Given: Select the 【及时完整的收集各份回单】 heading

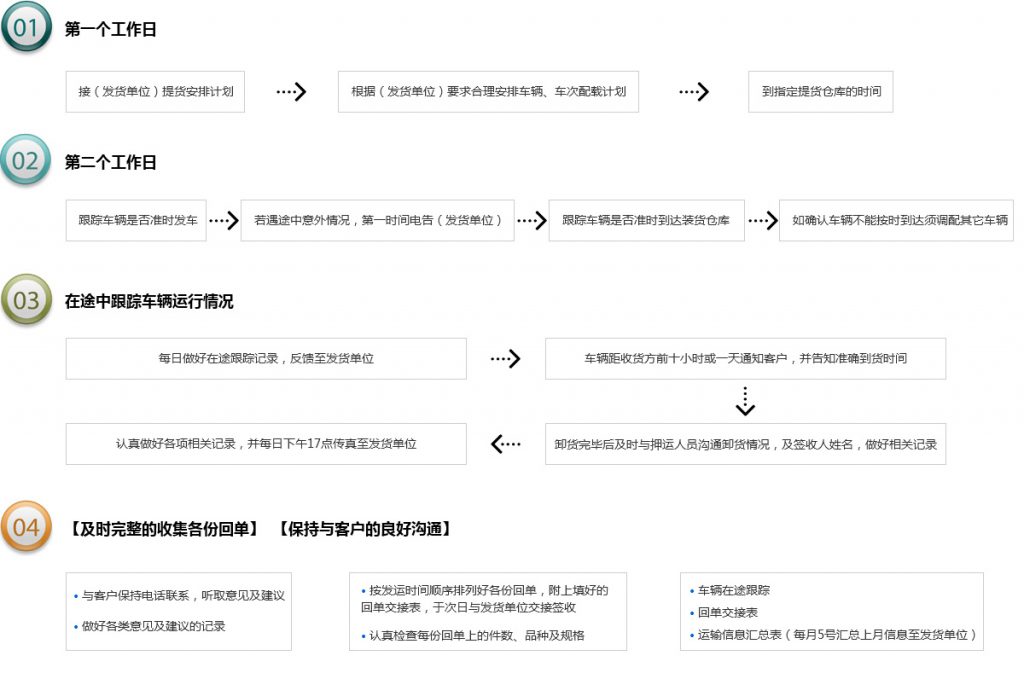Looking at the screenshot, I should [x=165, y=529].
